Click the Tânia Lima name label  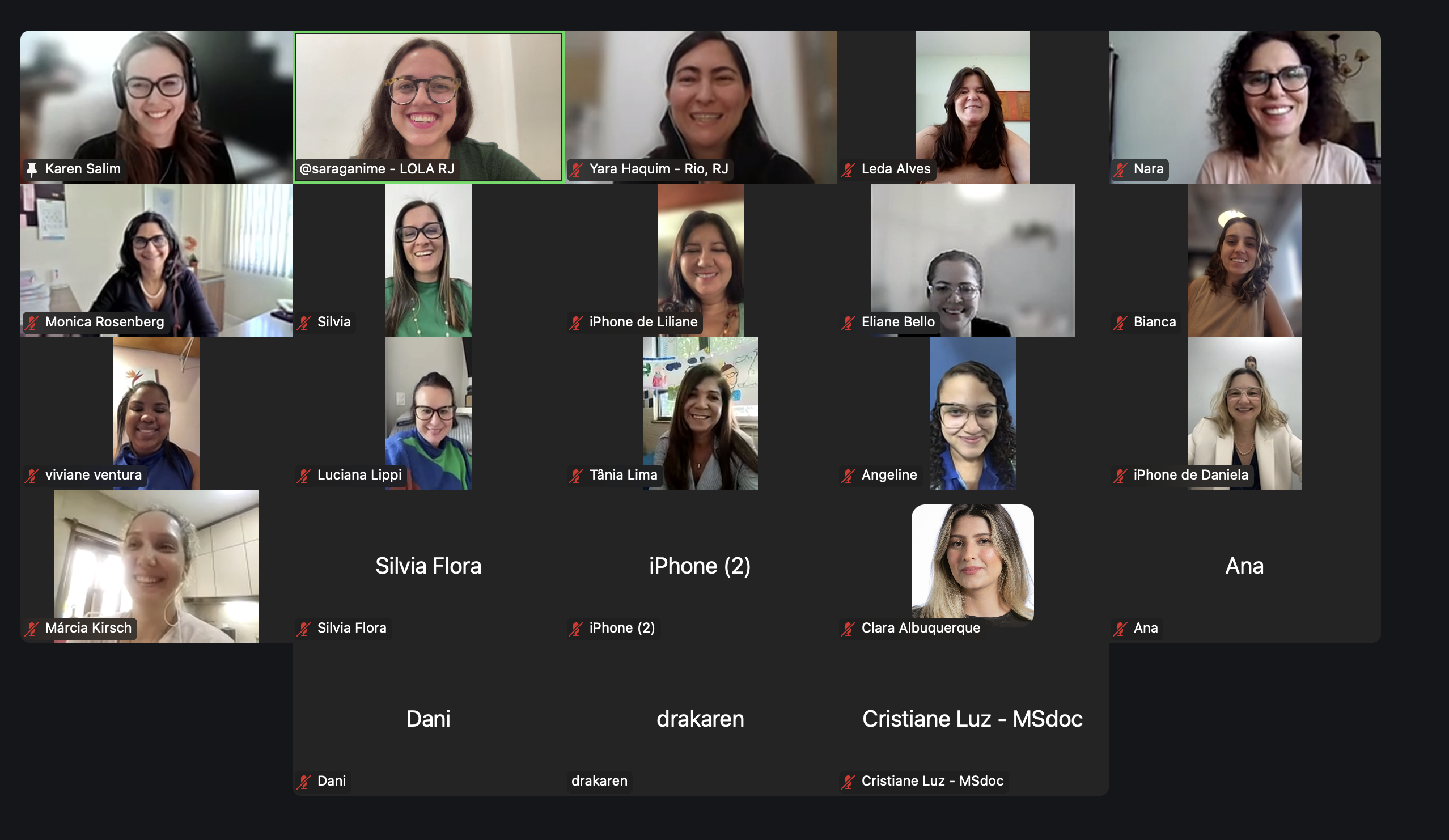point(623,475)
